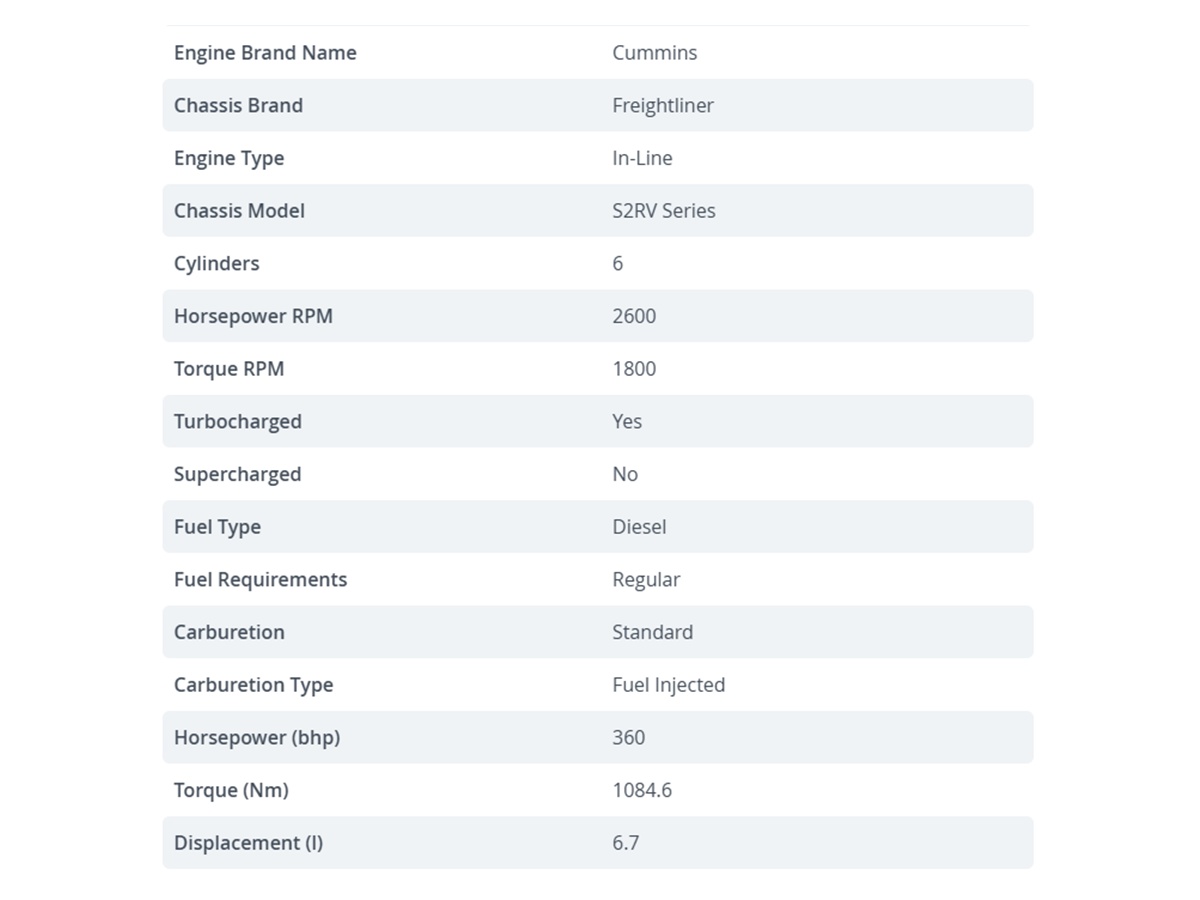
Task: Select the Horsepower RPM value 2600
Action: coord(634,316)
